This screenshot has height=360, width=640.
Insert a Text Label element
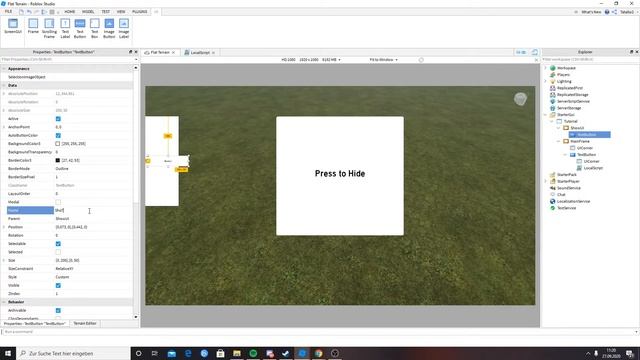pos(65,29)
